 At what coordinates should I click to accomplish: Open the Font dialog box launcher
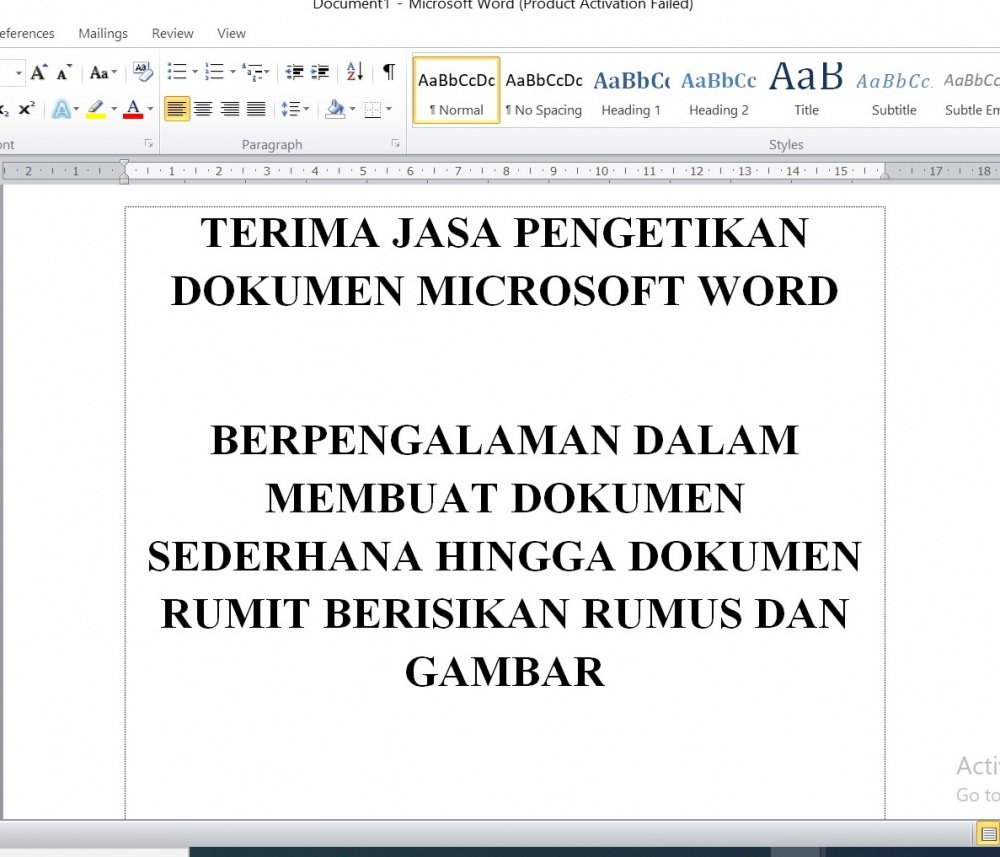(x=149, y=144)
